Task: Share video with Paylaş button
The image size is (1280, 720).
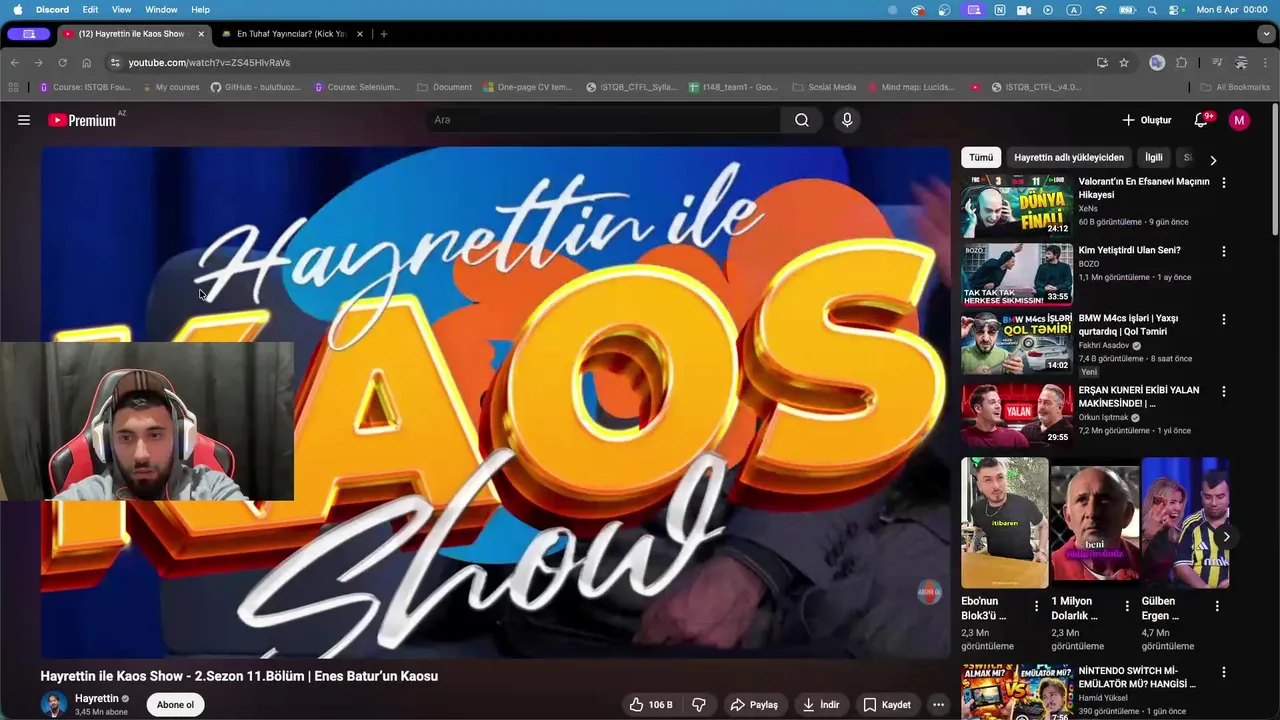Action: point(754,705)
